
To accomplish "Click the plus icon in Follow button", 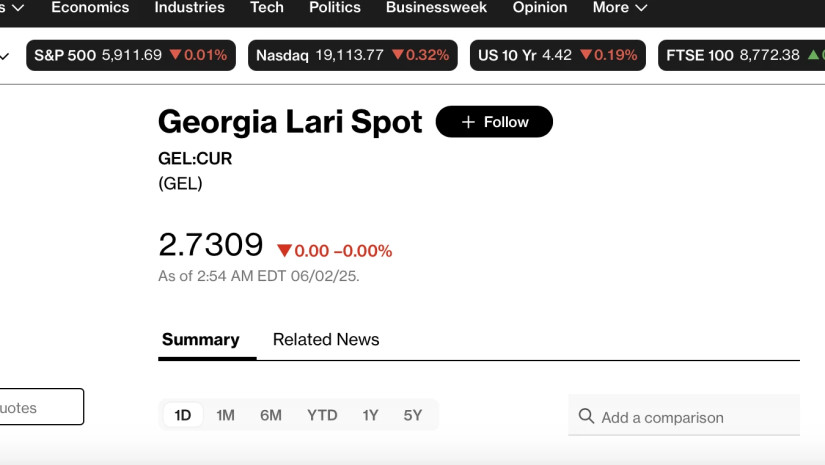I will 468,122.
